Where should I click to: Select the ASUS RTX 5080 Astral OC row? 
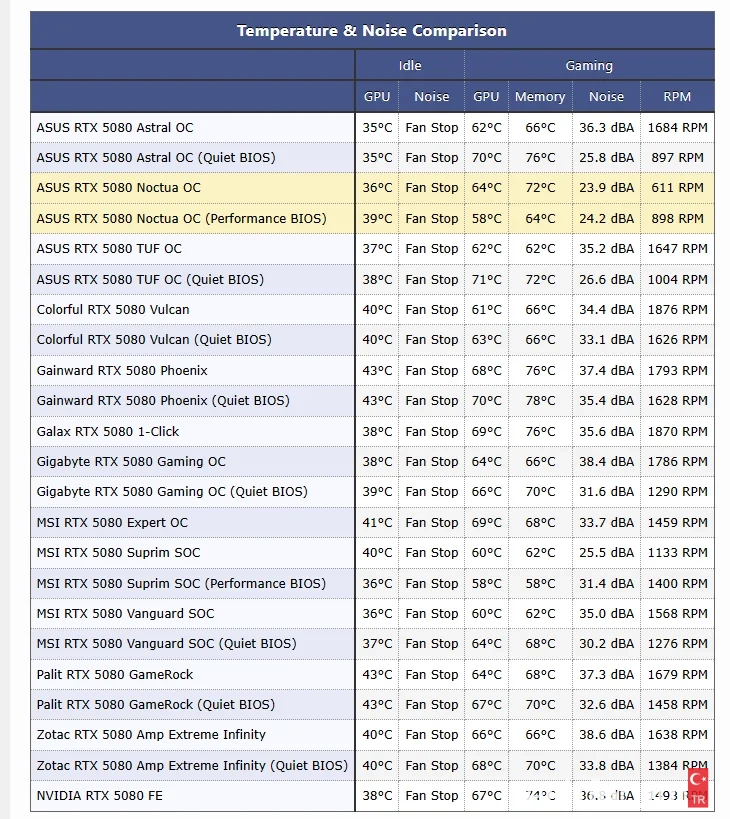115,127
